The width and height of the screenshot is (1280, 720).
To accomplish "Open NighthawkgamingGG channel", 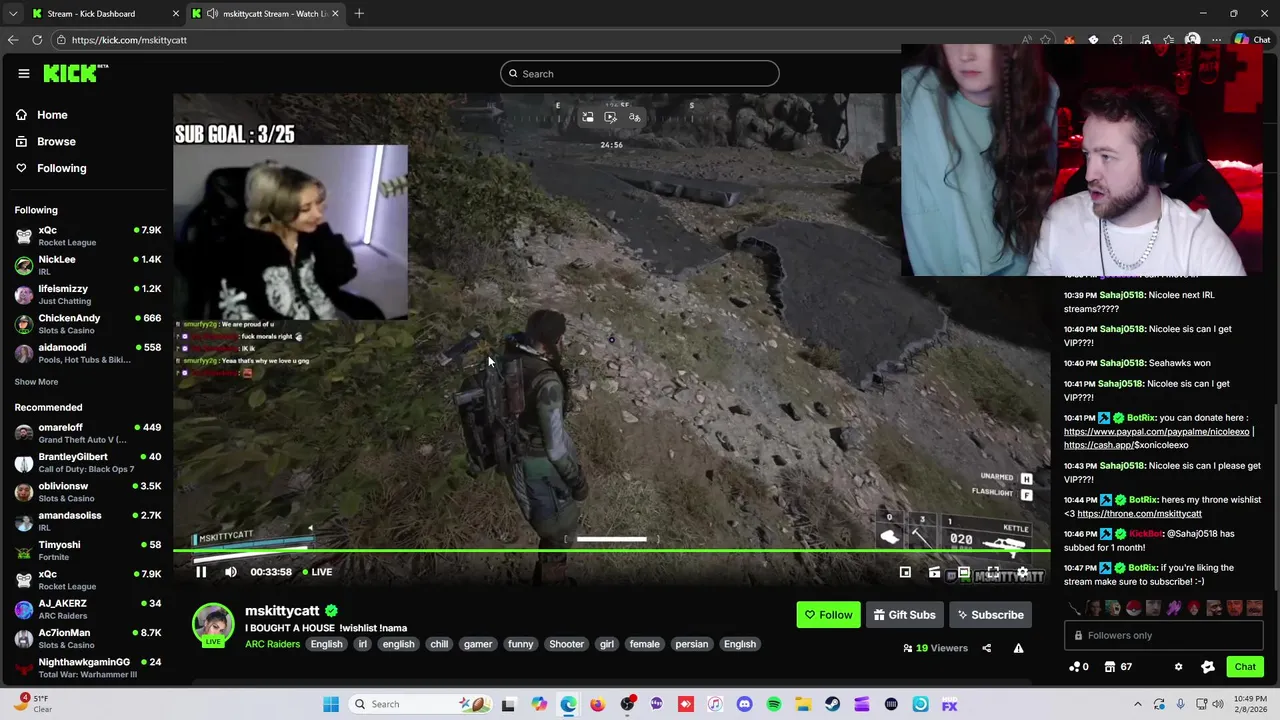I will (x=88, y=667).
